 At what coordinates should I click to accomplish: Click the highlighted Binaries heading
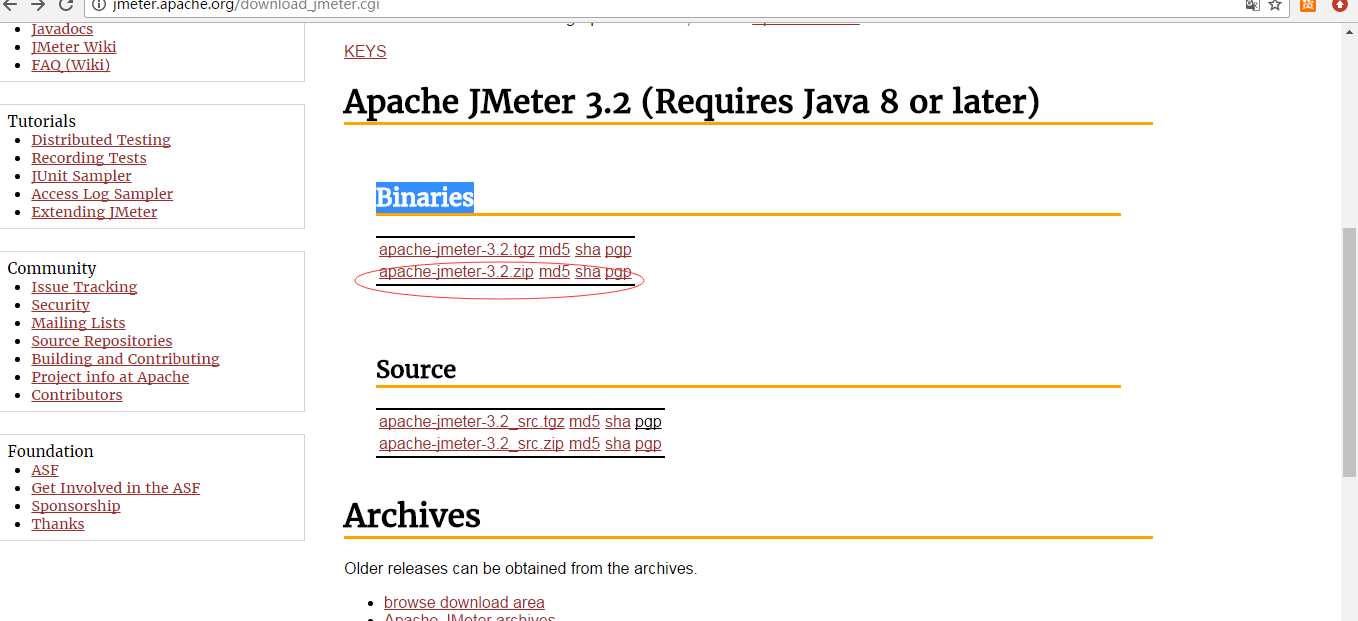pyautogui.click(x=424, y=198)
